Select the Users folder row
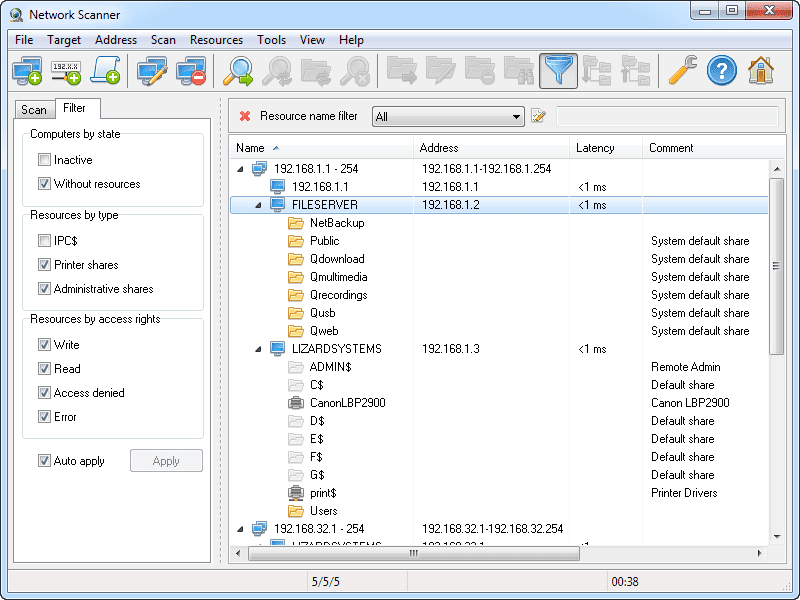 (x=499, y=511)
